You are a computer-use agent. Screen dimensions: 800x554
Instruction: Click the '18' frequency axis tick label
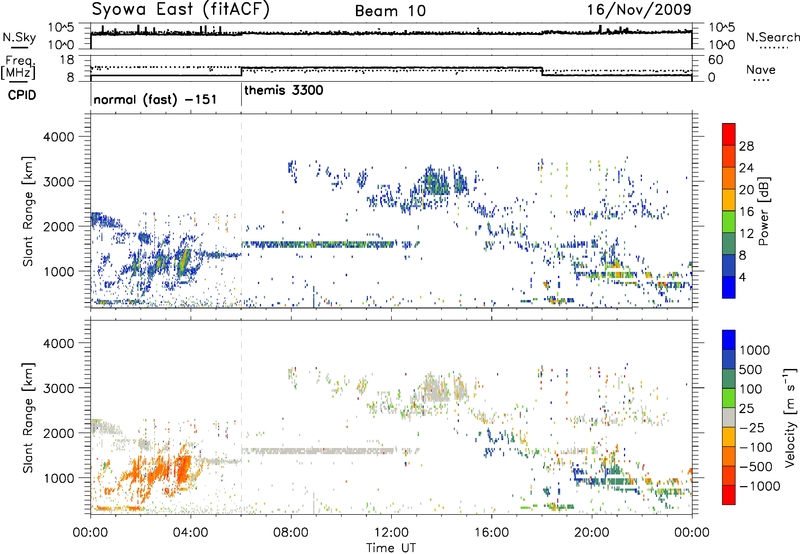click(x=67, y=60)
